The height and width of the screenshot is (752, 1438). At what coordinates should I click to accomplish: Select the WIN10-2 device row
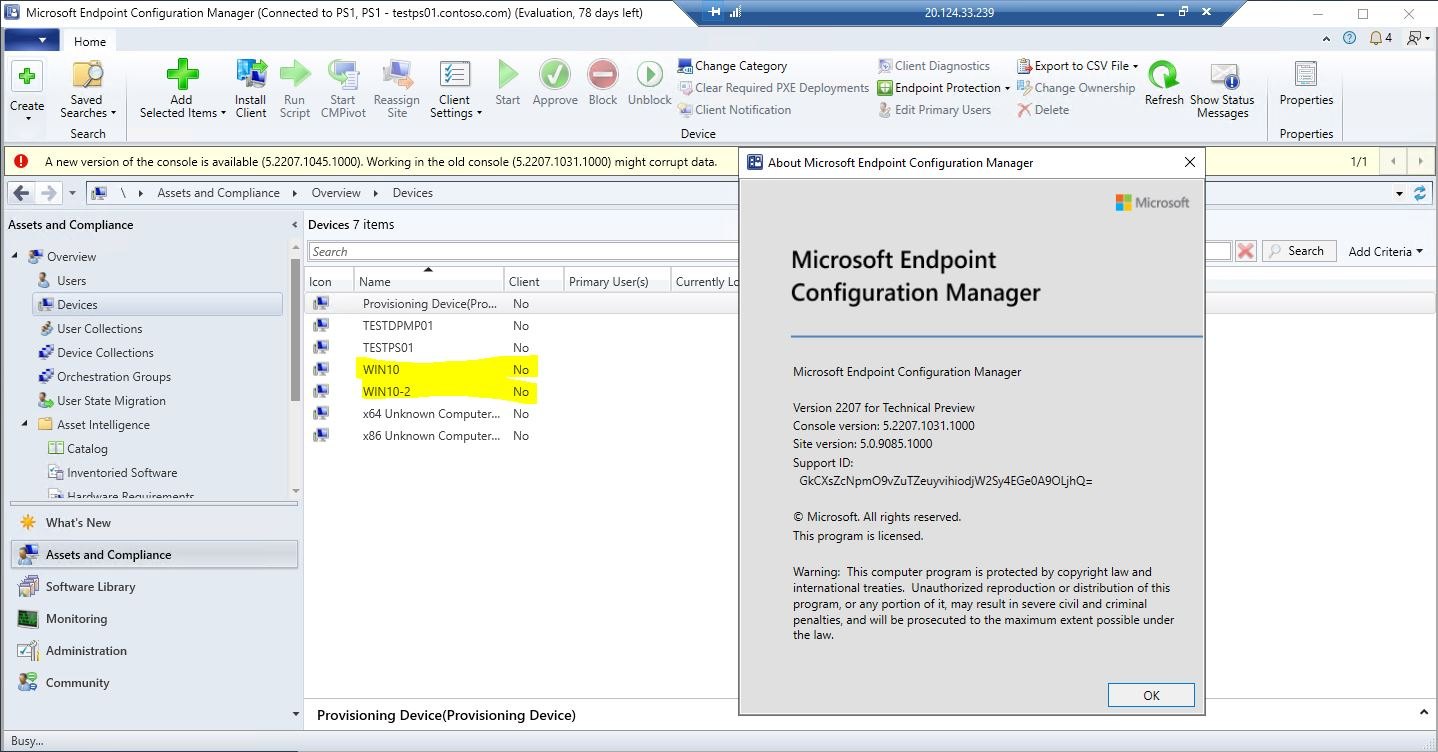(387, 392)
